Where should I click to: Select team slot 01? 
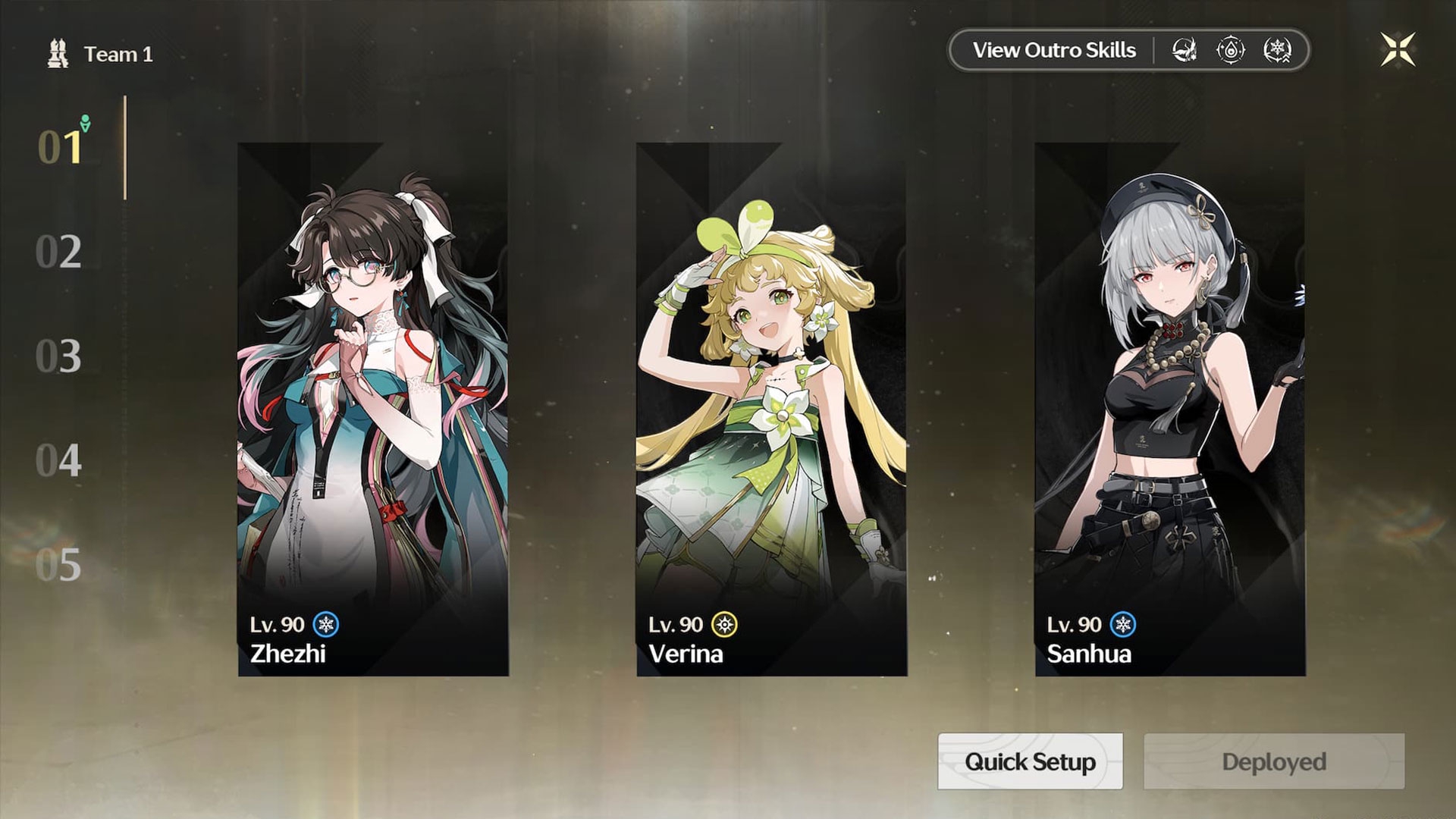tap(59, 147)
